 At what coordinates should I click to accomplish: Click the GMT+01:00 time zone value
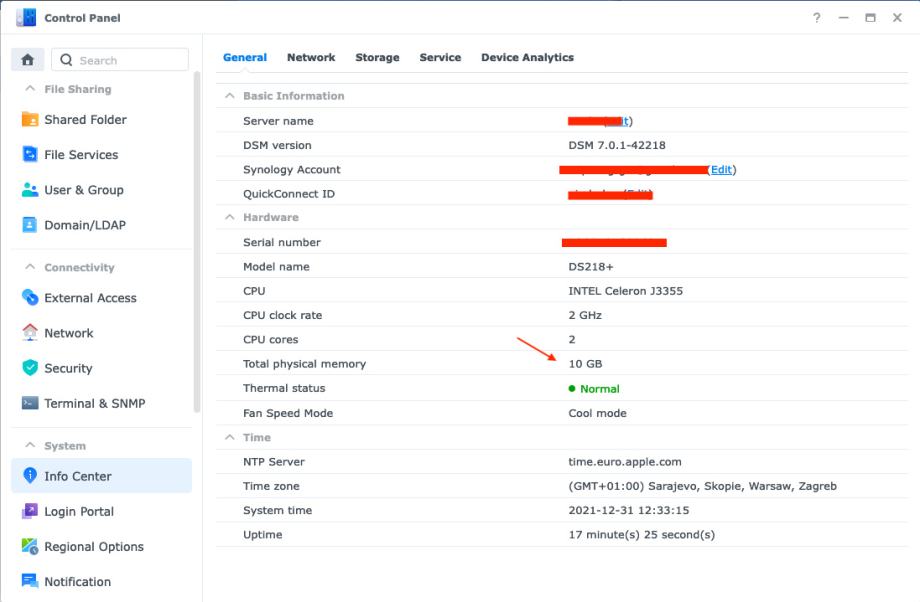pyautogui.click(x=702, y=486)
